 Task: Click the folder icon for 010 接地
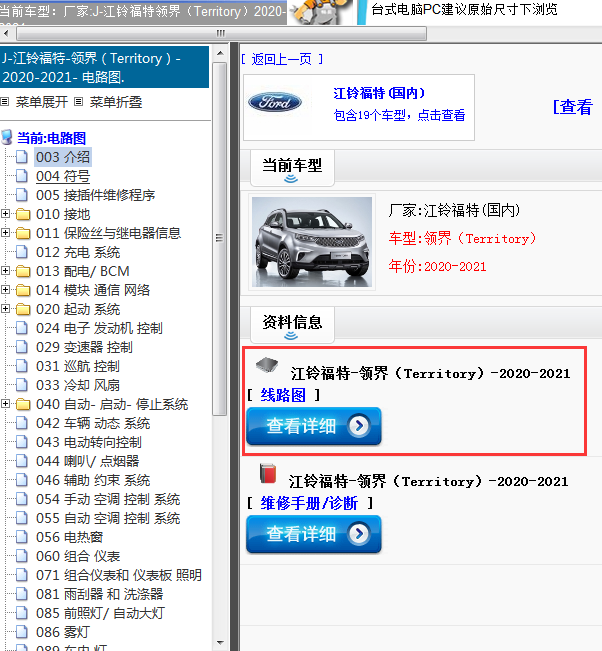(x=23, y=214)
